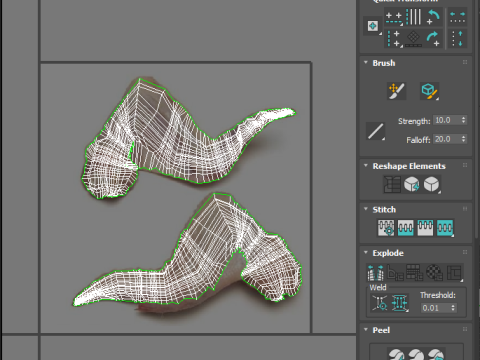The image size is (480, 360).
Task: Grab the Peel rollout grip handle
Action: click(465, 329)
